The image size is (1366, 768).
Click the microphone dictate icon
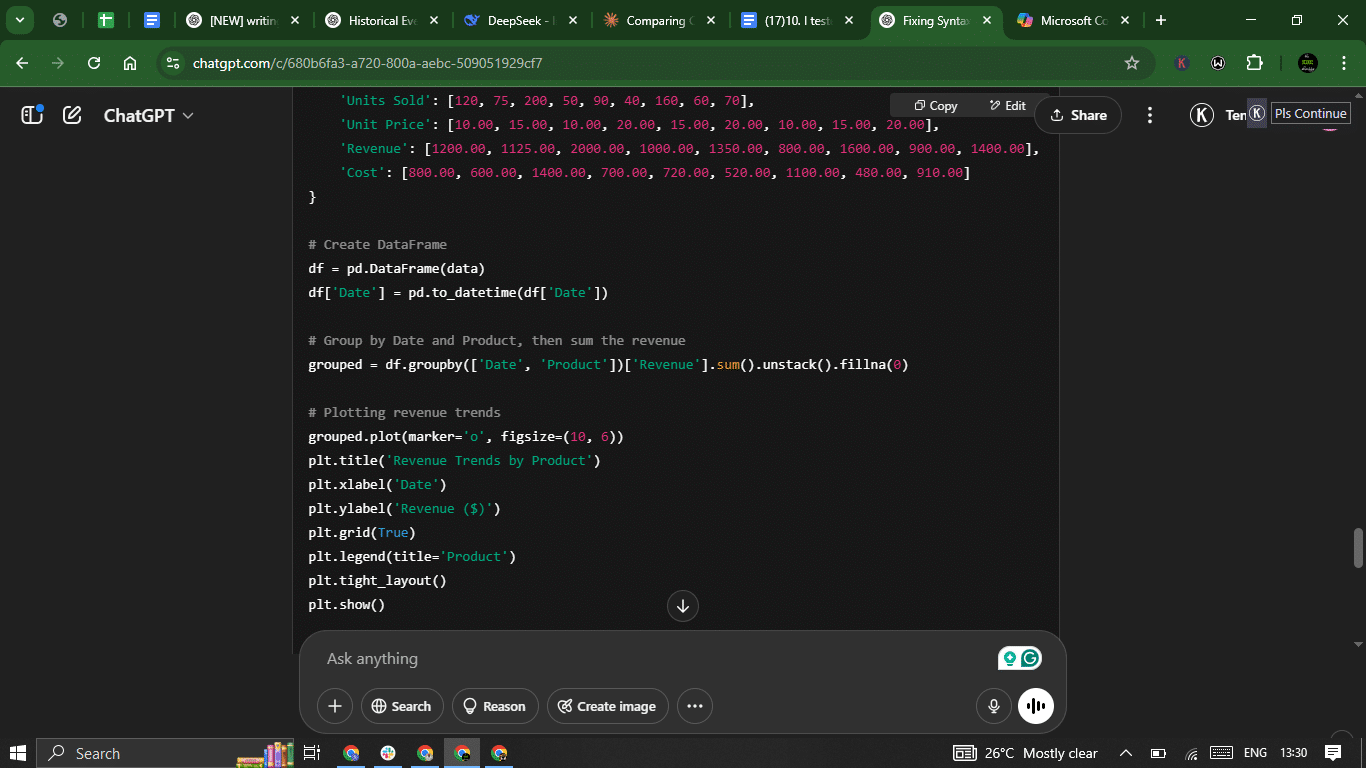994,706
